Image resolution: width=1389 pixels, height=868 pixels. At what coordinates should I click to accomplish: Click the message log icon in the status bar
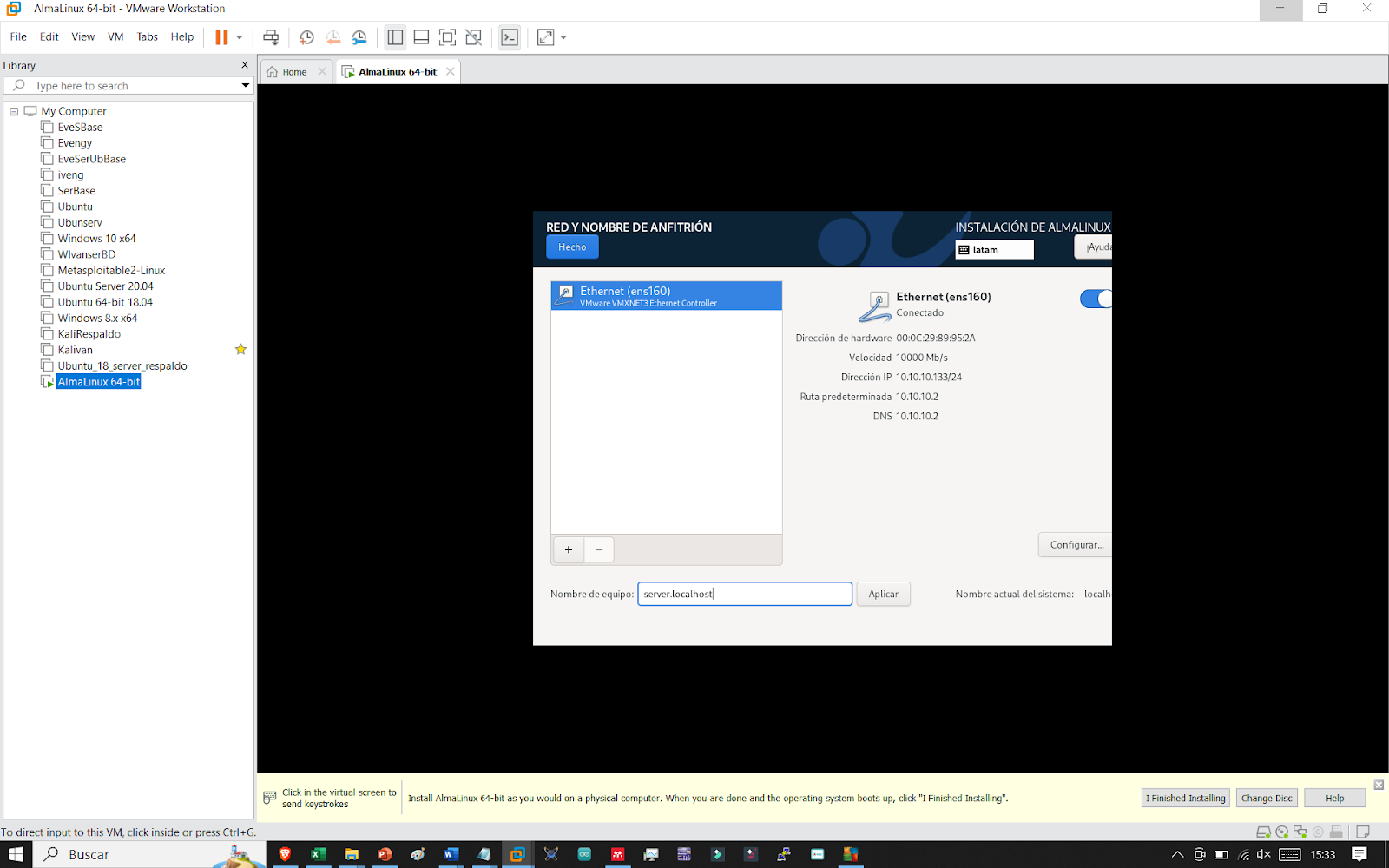click(x=1363, y=832)
